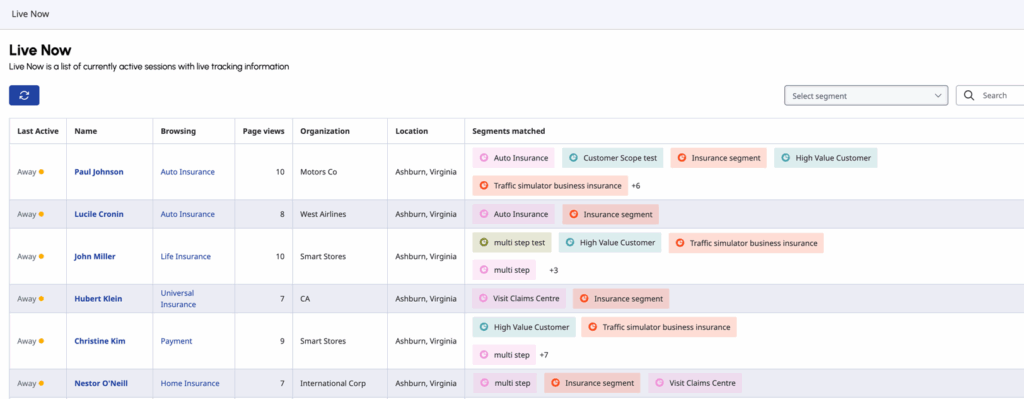Click John Miller's High Value Customer tag
Viewport: 1024px width, 399px height.
610,243
